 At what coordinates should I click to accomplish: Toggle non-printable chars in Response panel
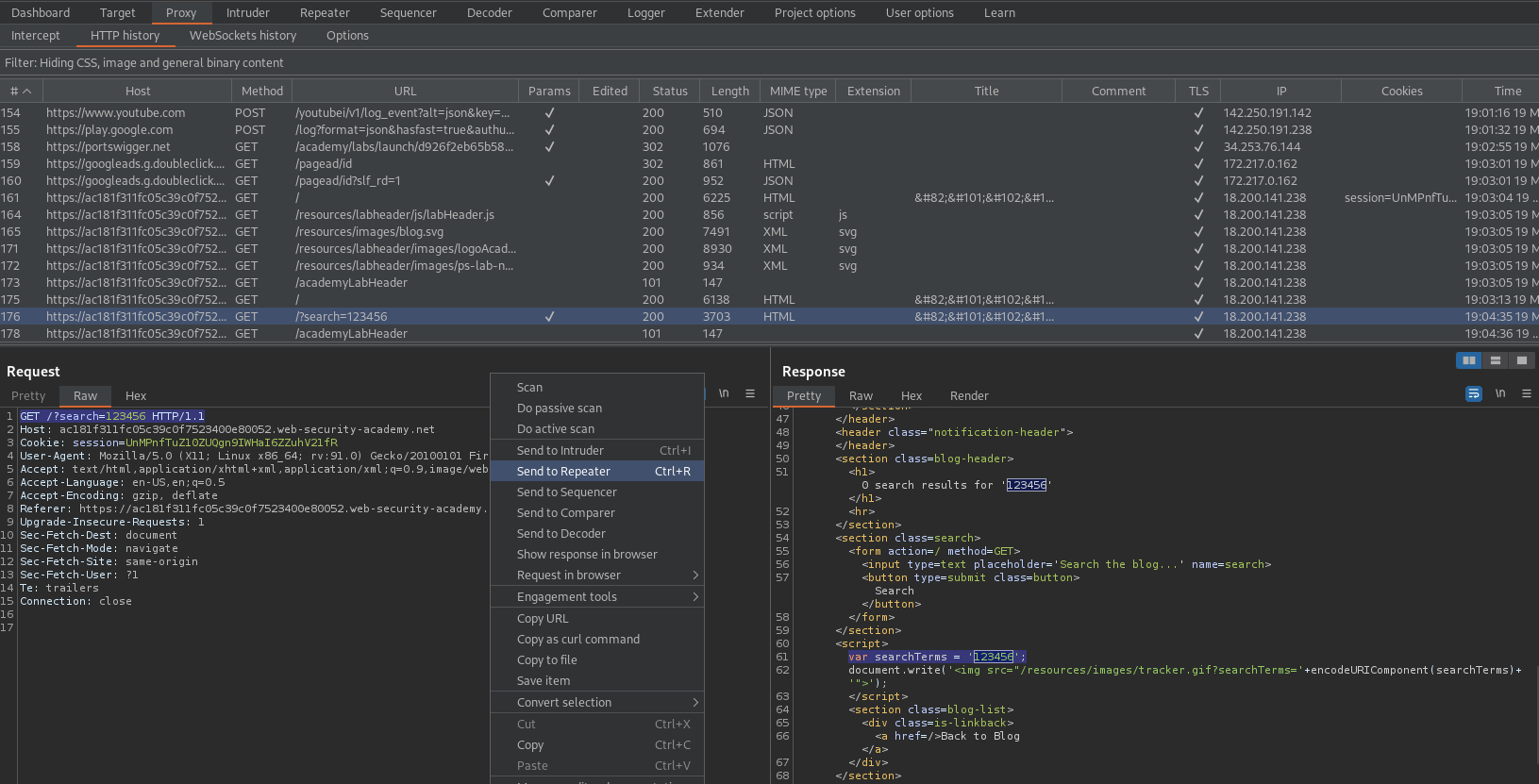point(1500,393)
